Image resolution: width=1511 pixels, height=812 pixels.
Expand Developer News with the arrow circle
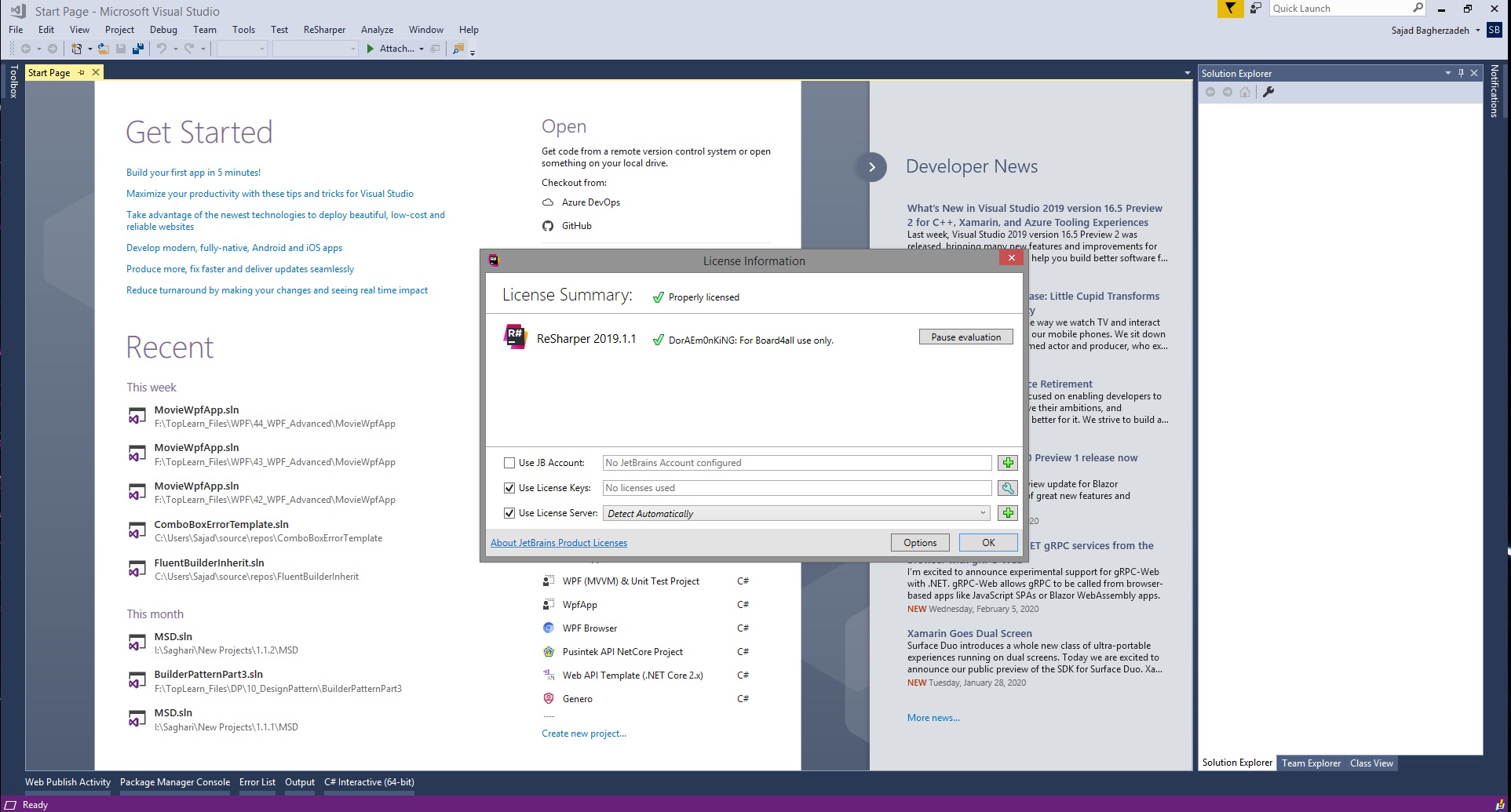[871, 167]
